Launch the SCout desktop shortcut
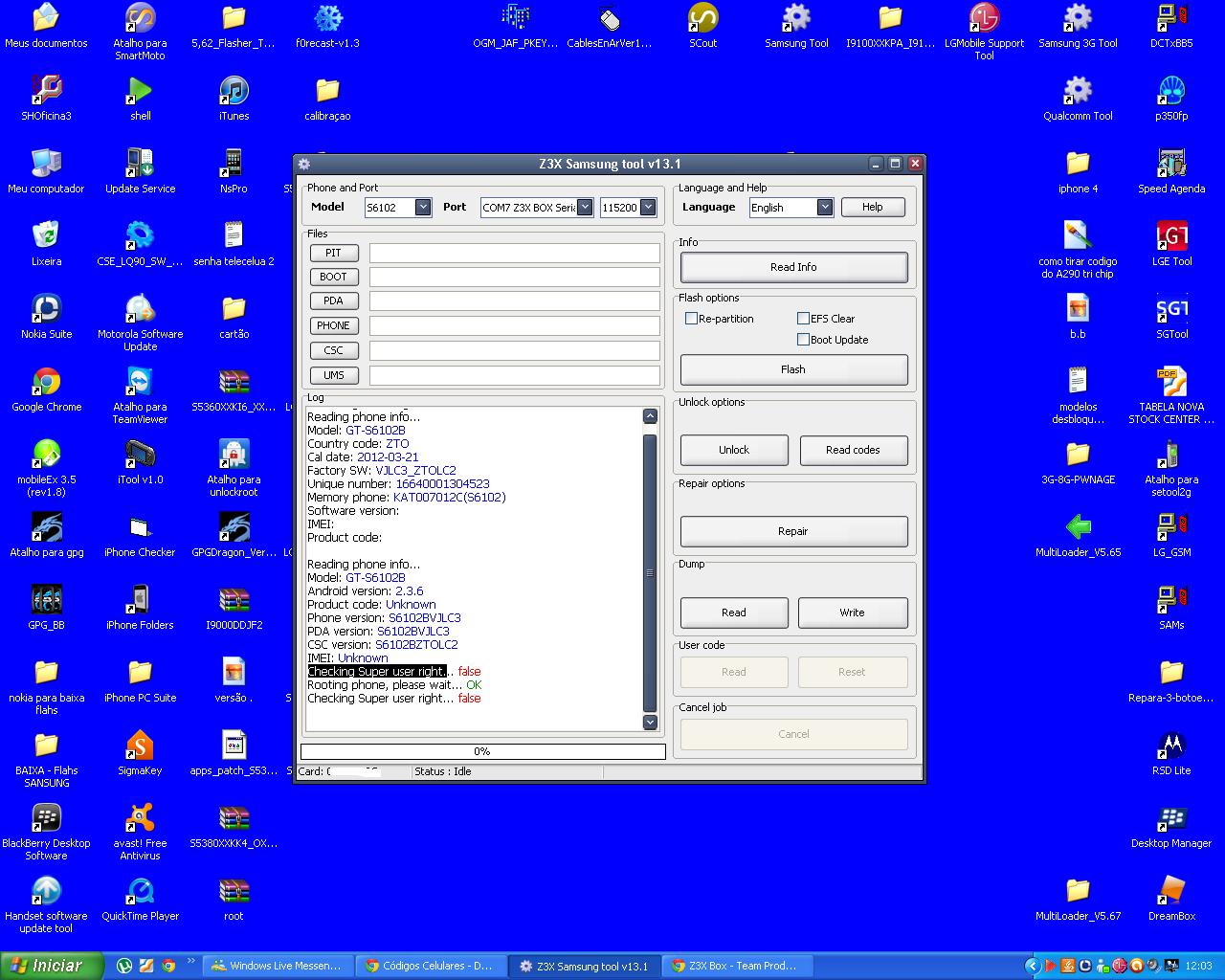This screenshot has width=1225, height=980. tap(702, 26)
